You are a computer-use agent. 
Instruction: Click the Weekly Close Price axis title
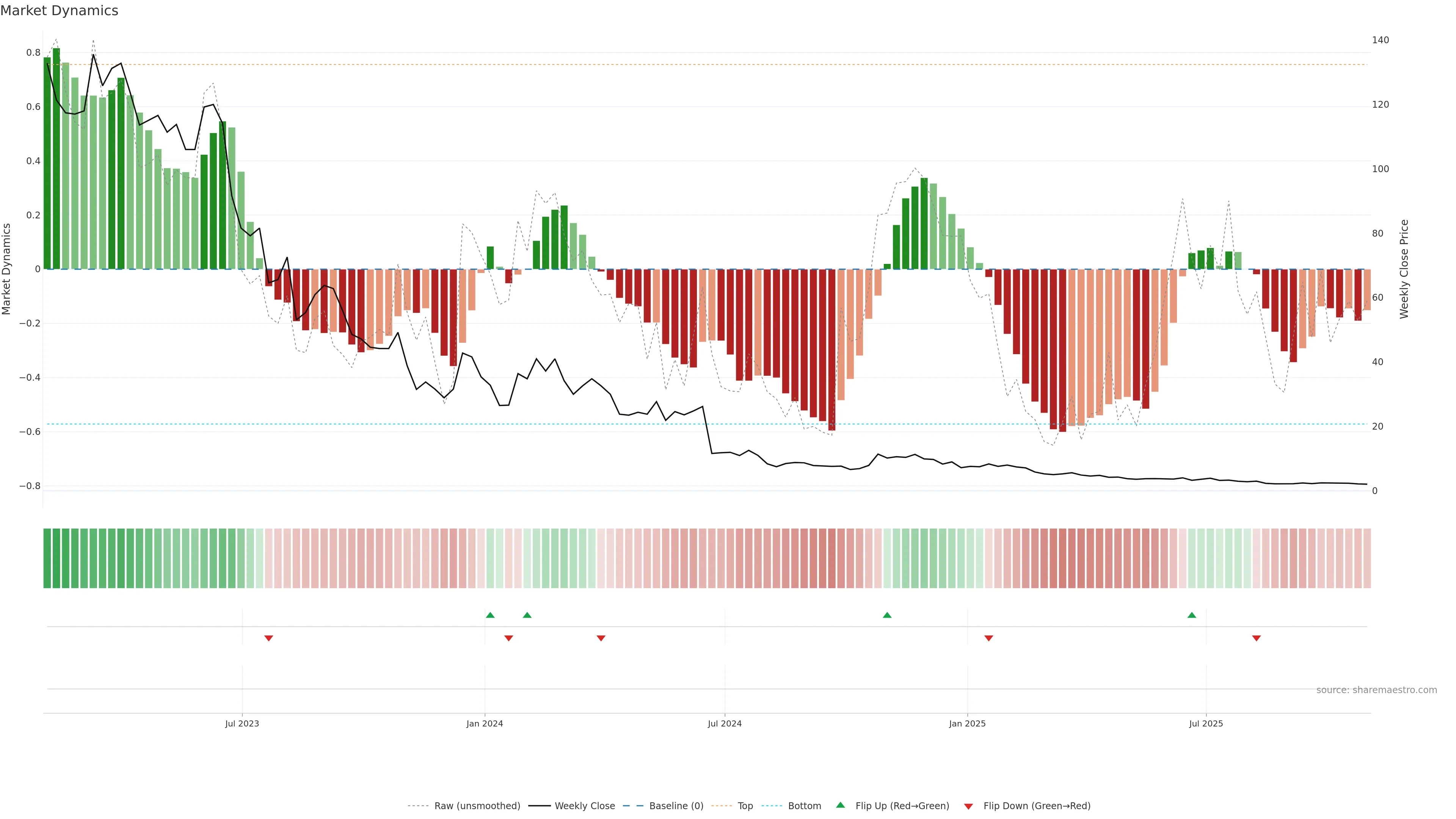(x=1404, y=269)
